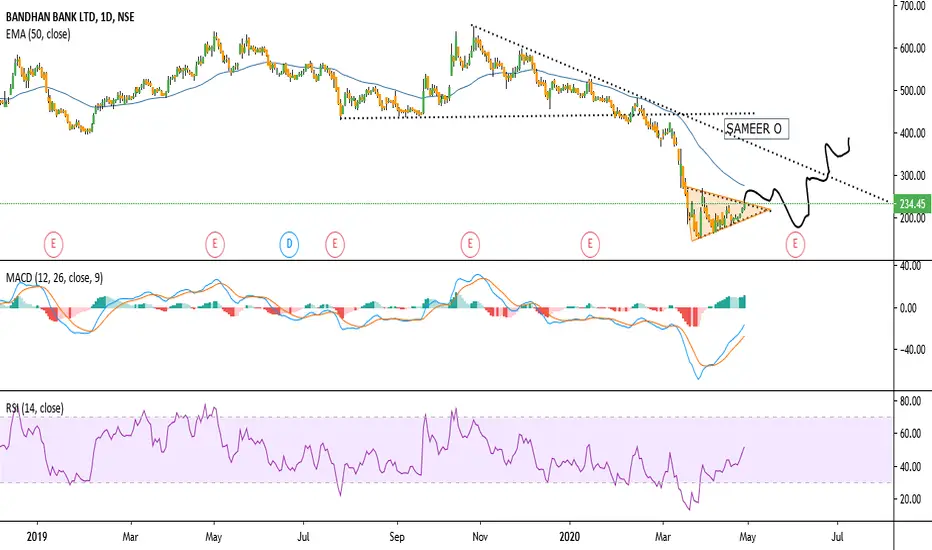
Task: Click the SAMEER O text annotation box
Action: pyautogui.click(x=757, y=128)
